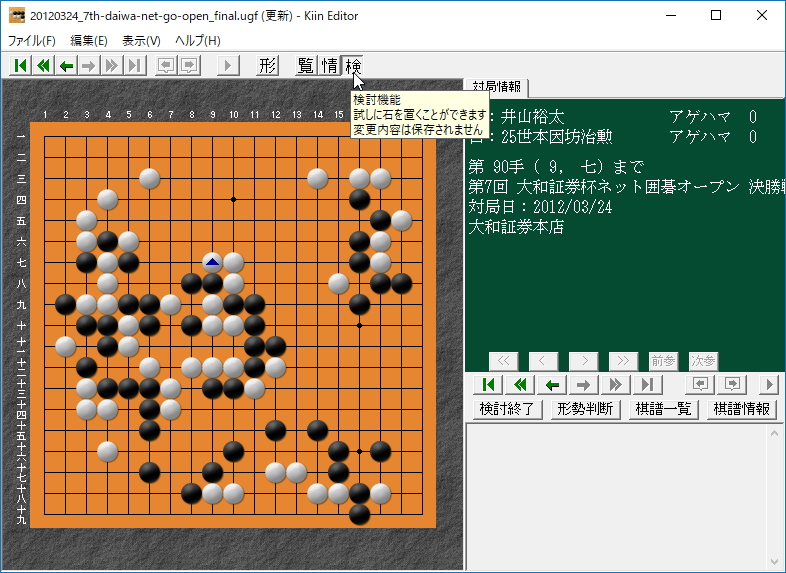Click the Kiin Editor title bar icon
This screenshot has height=573, width=786.
[x=17, y=15]
